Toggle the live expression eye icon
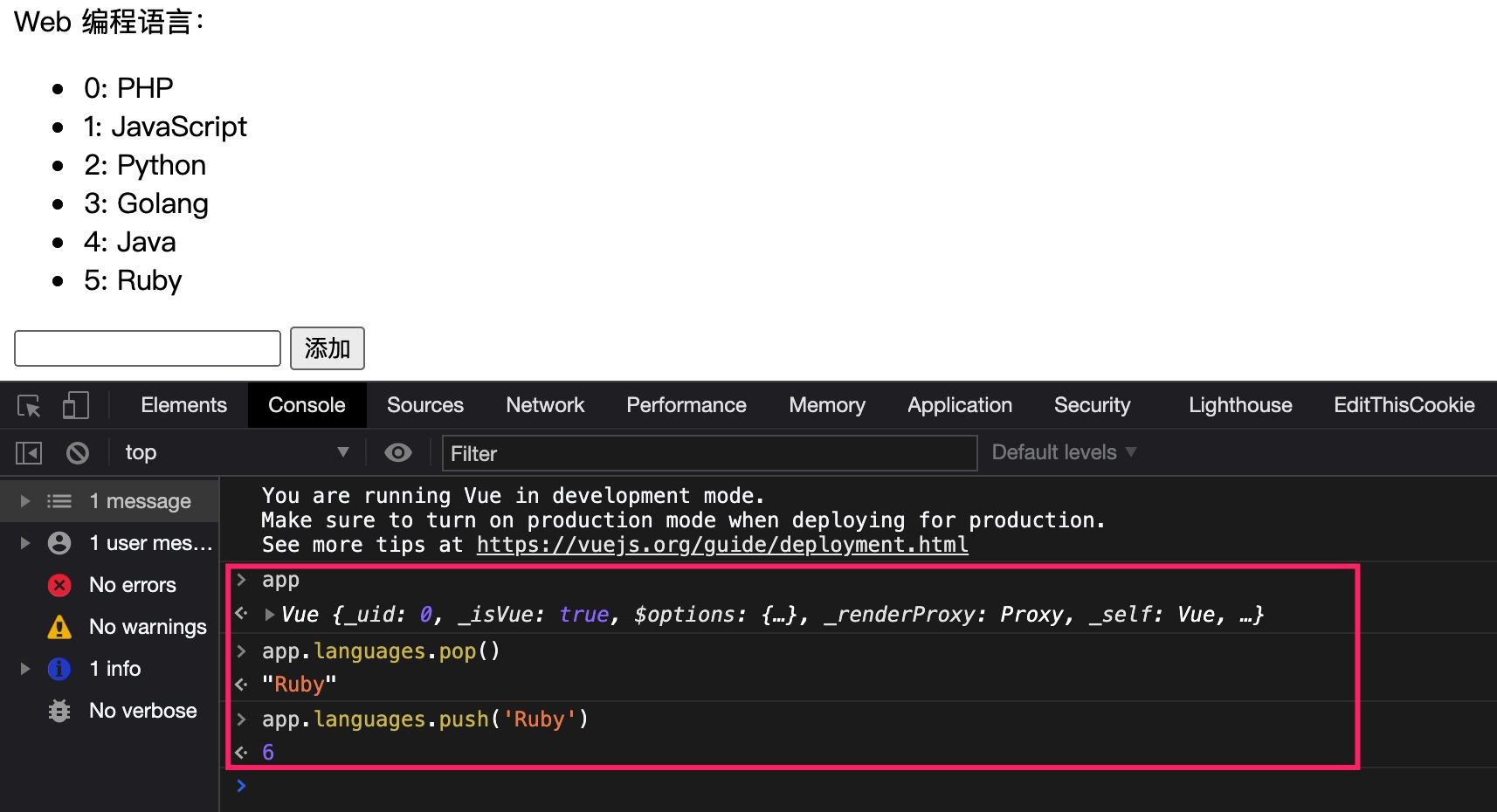The height and width of the screenshot is (812, 1497). (398, 452)
